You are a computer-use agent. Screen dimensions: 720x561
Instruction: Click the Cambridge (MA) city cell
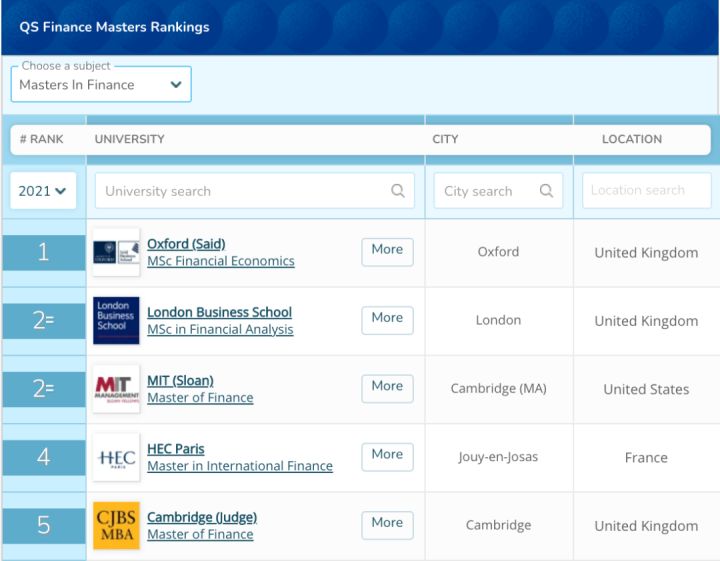click(x=498, y=389)
